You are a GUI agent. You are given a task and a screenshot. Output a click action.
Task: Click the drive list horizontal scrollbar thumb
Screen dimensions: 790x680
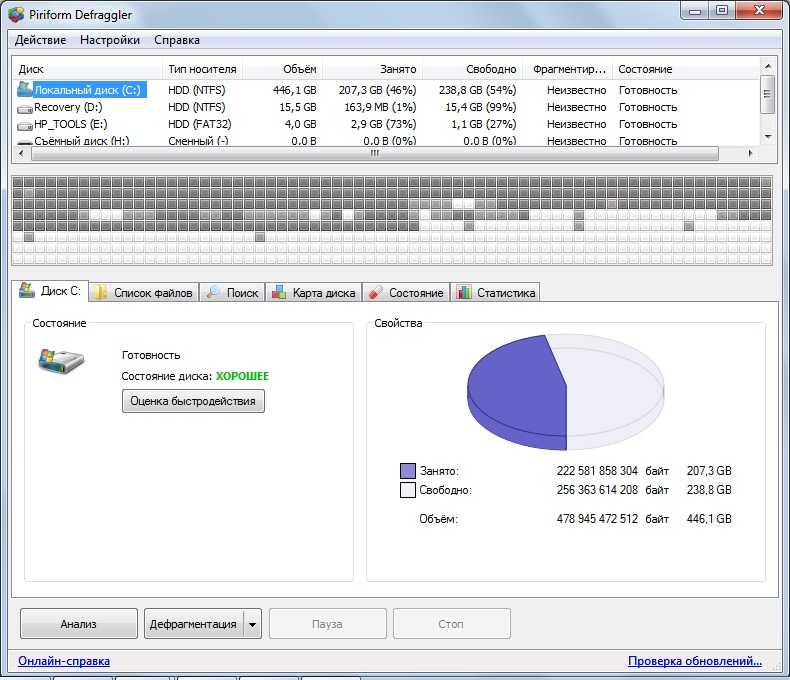click(375, 154)
